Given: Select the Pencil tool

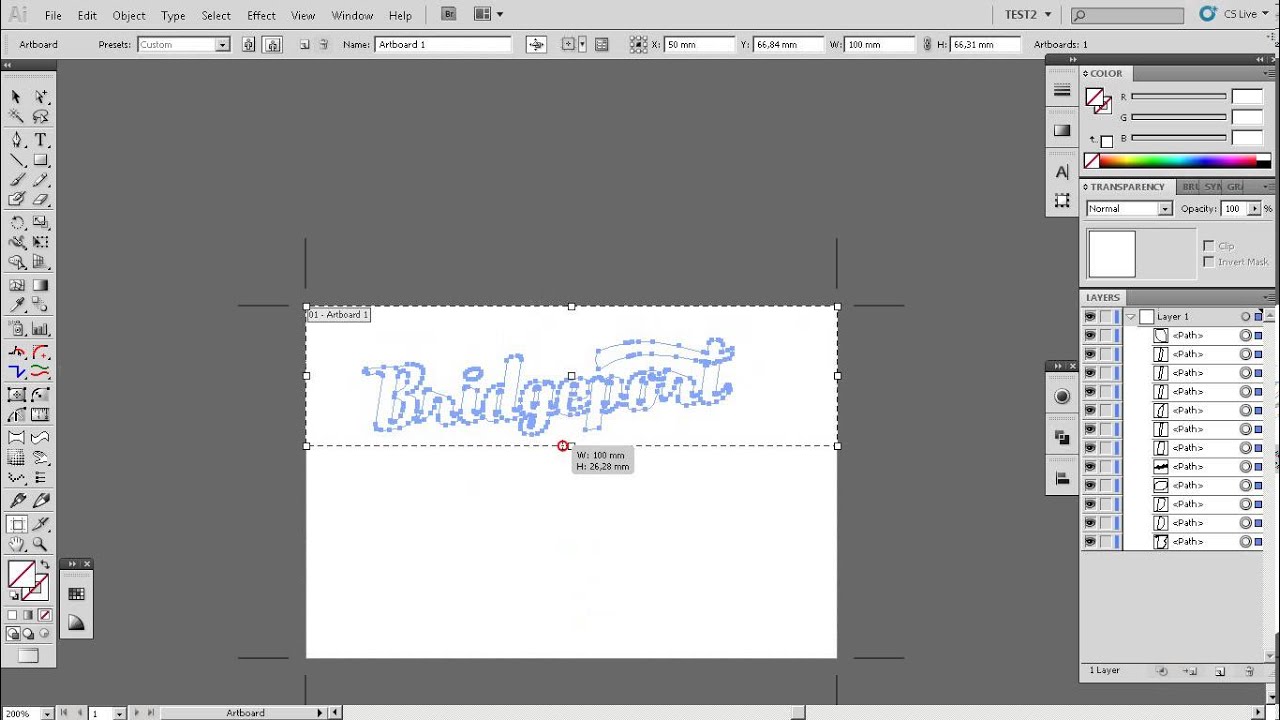Looking at the screenshot, I should tap(40, 180).
